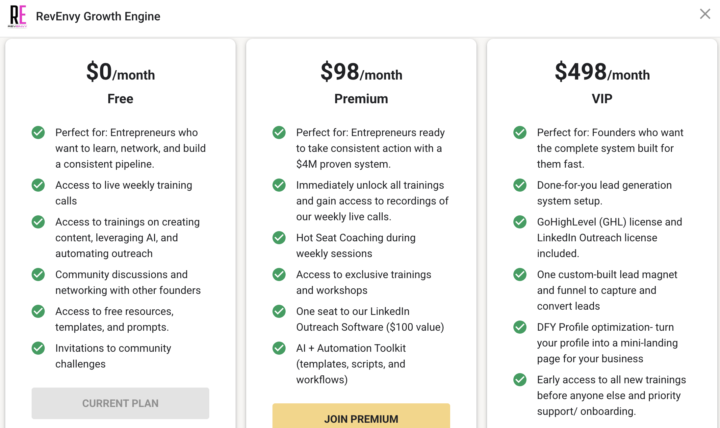
Task: Click the $498/month price text
Action: (x=602, y=72)
